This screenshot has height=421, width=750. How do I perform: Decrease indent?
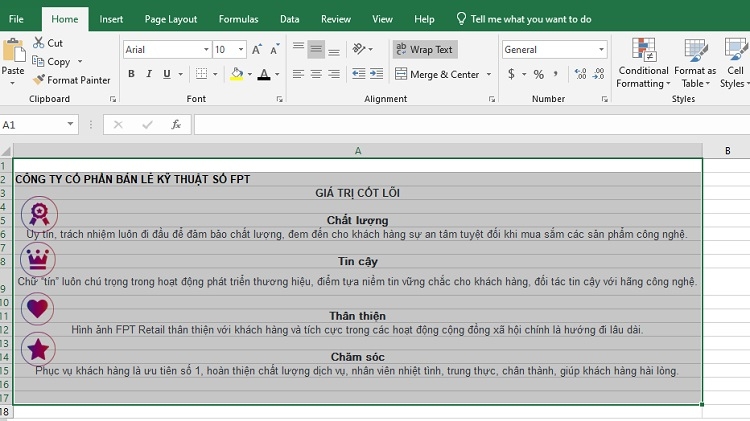[358, 74]
